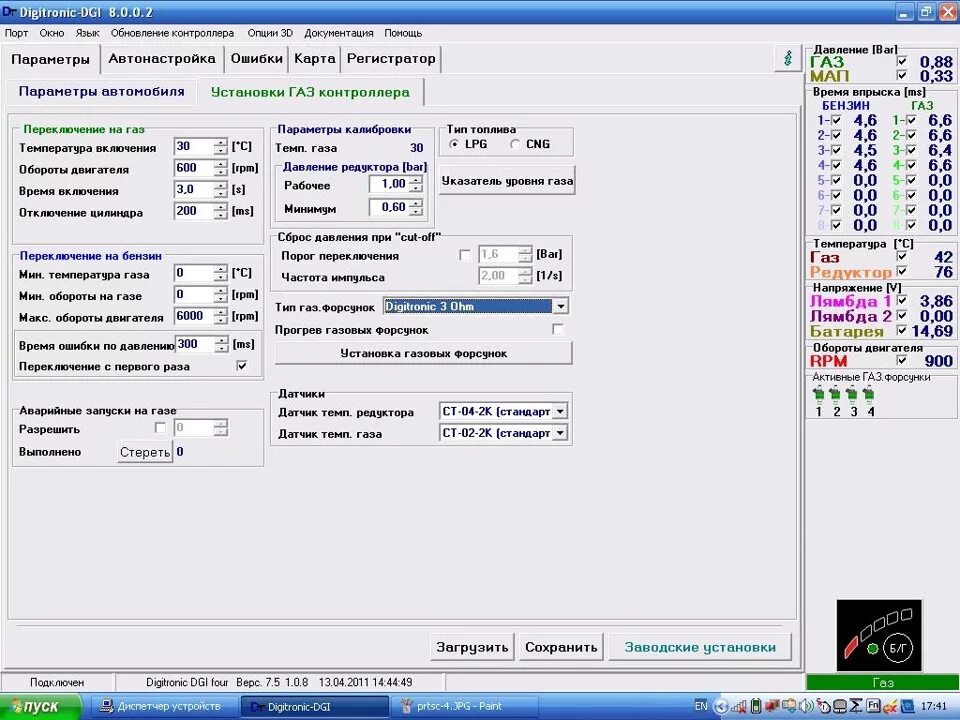Click active gas injector icon 2

point(835,394)
